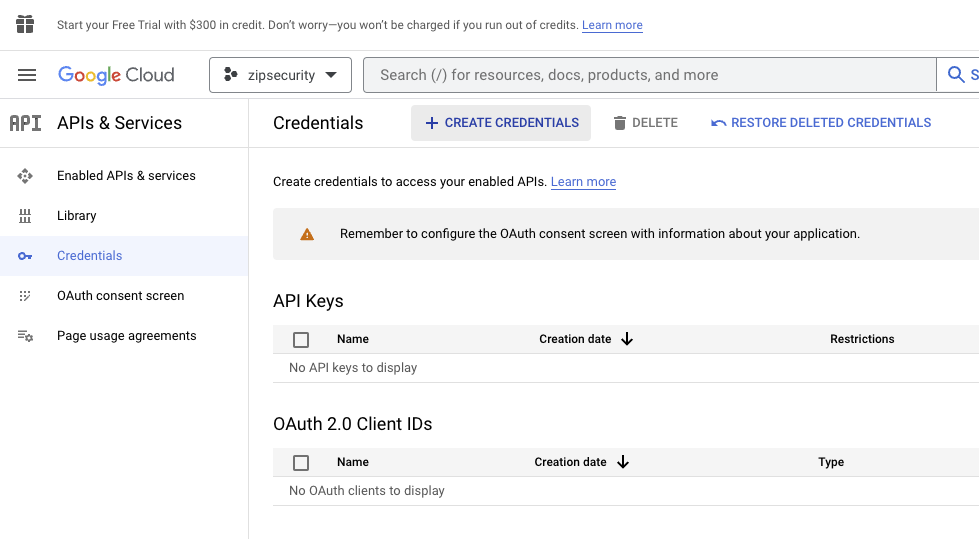Select all OAuth 2.0 Client IDs checkbox

point(301,463)
